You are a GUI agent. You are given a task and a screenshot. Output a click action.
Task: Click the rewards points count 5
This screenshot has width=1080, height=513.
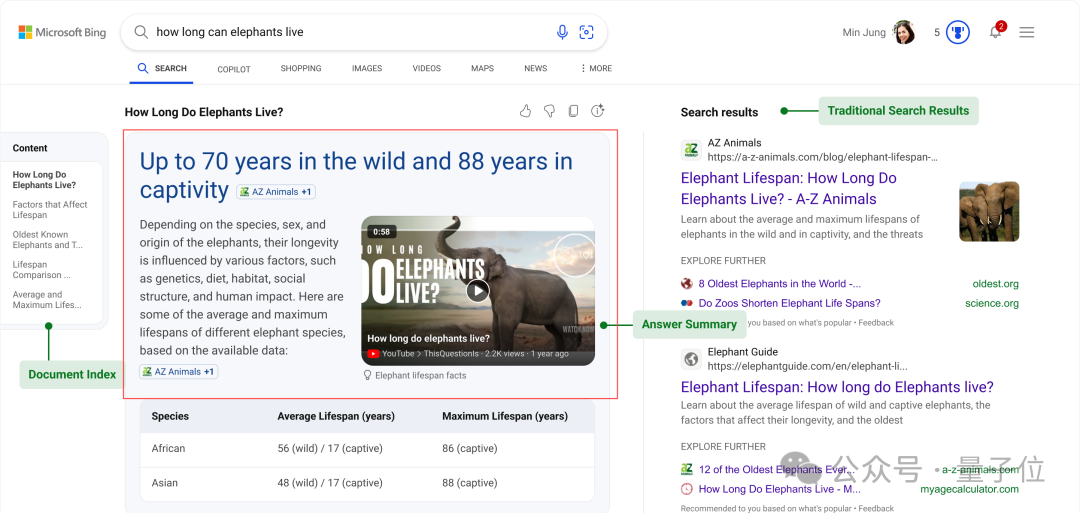(937, 32)
